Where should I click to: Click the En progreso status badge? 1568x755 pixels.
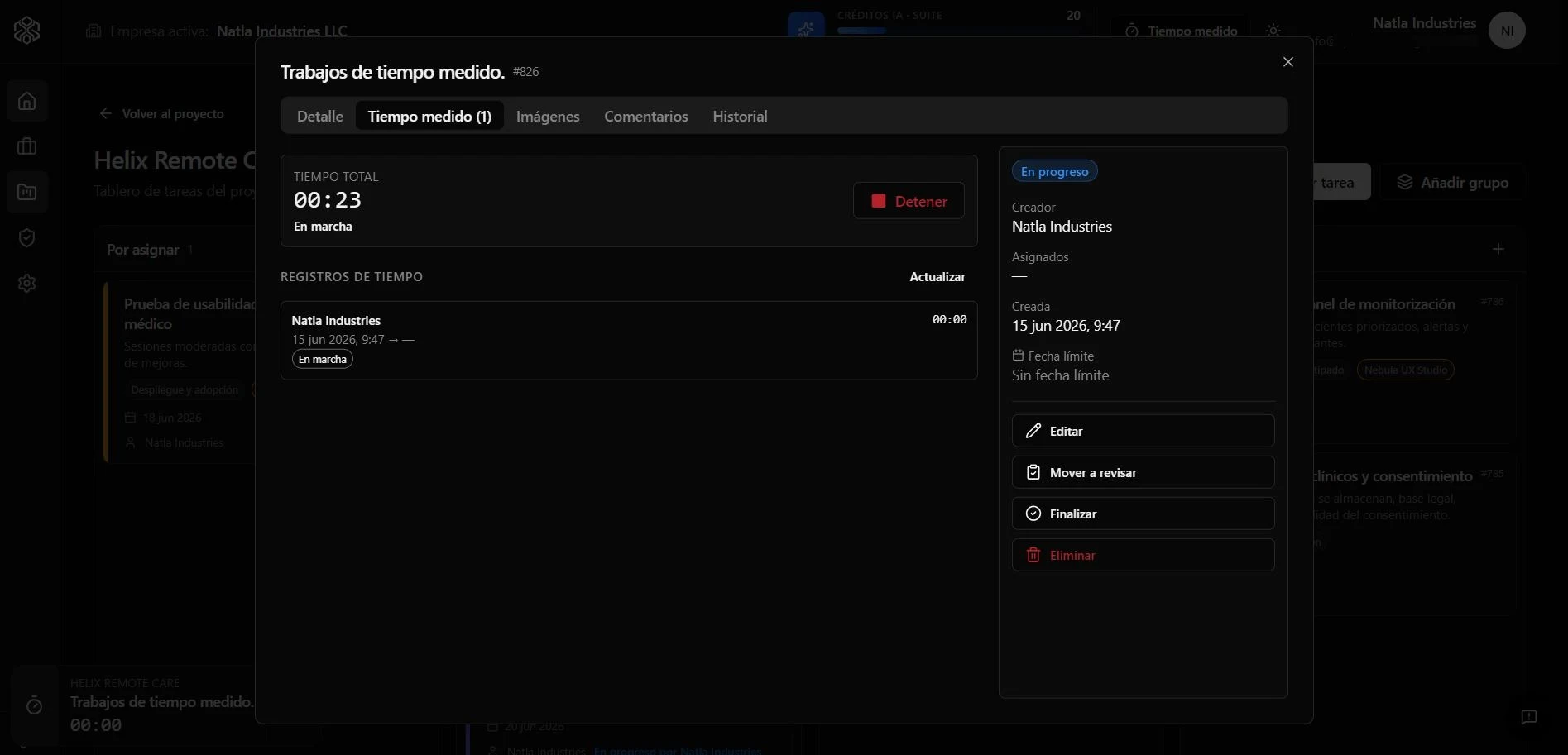[1054, 171]
